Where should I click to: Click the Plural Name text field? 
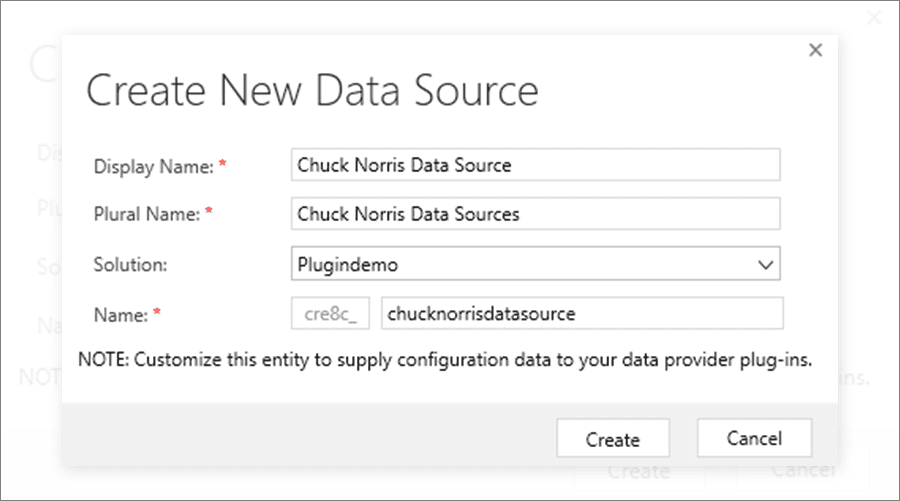pyautogui.click(x=535, y=214)
